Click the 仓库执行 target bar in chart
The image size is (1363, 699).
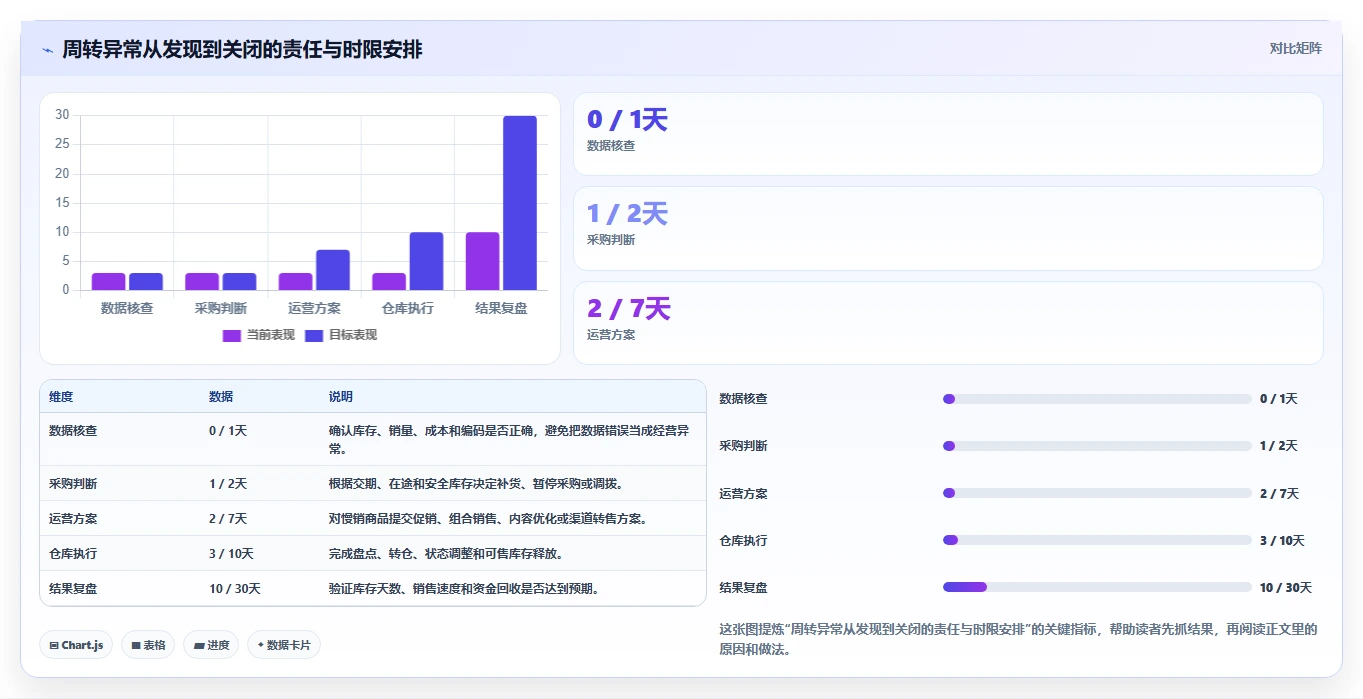click(426, 261)
